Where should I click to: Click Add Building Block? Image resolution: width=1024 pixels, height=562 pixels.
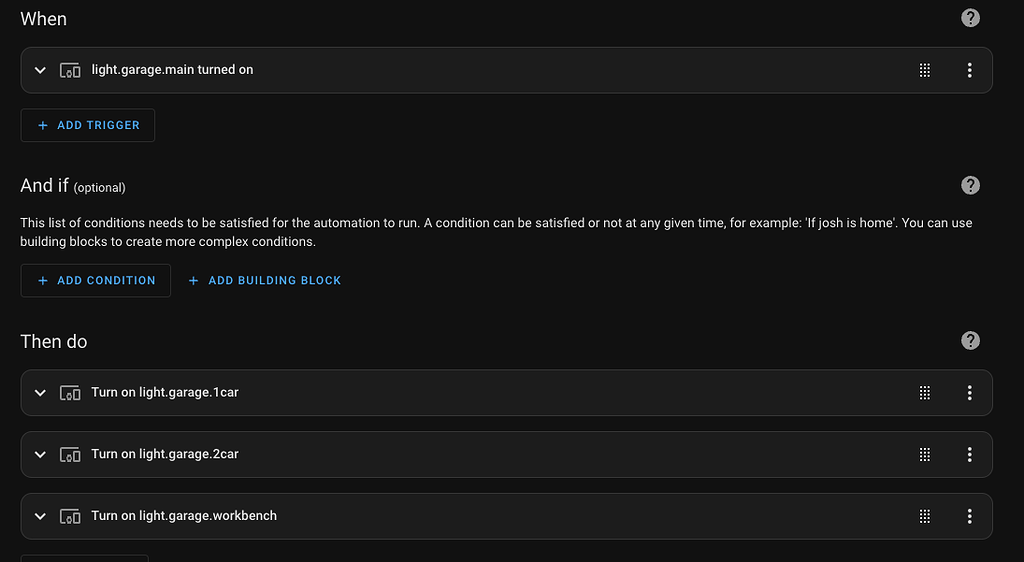(264, 281)
